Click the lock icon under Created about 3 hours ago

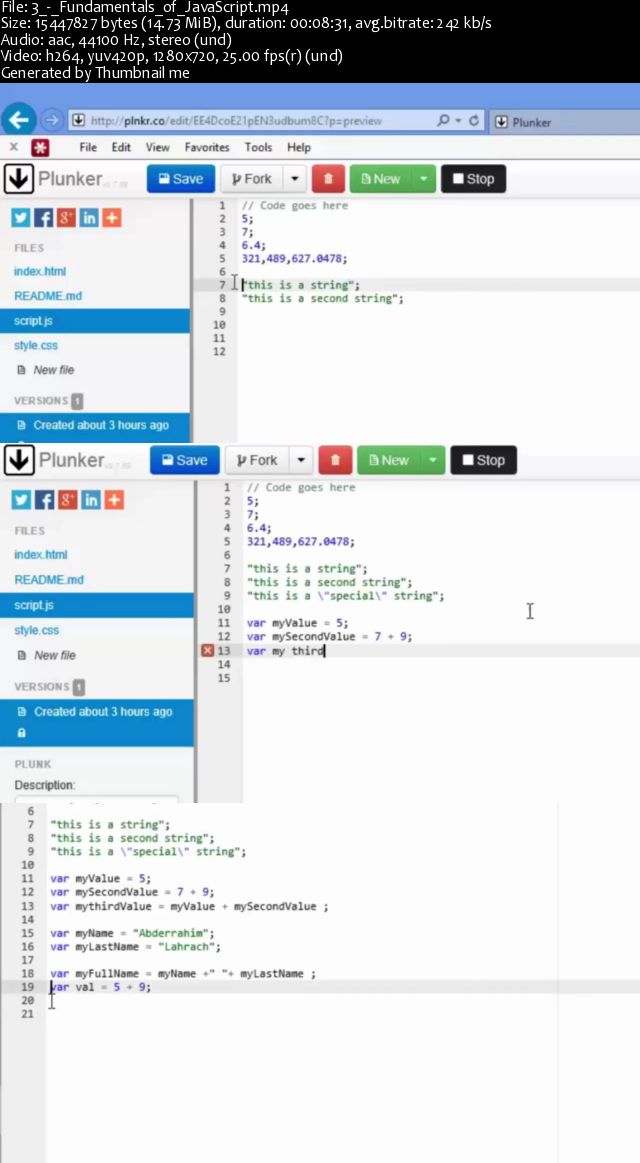click(21, 733)
